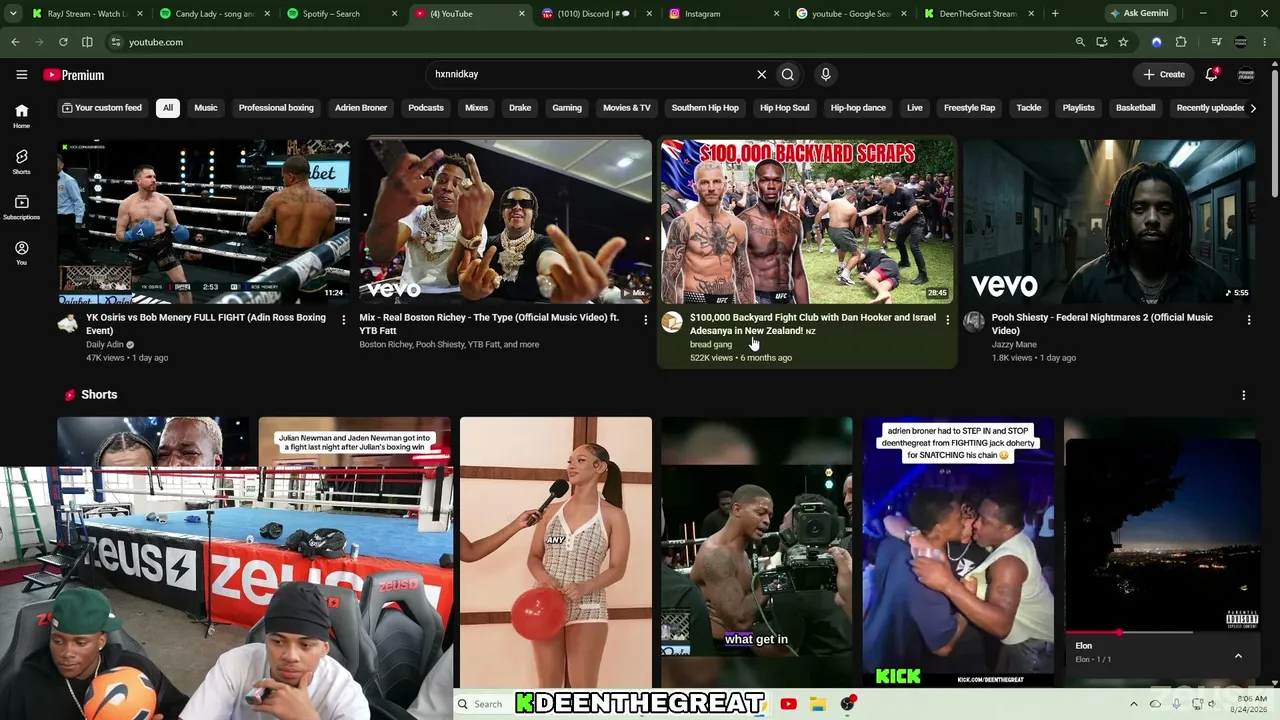Screen dimensions: 1280x720
Task: Reload the page in Chrome
Action: pos(63,42)
